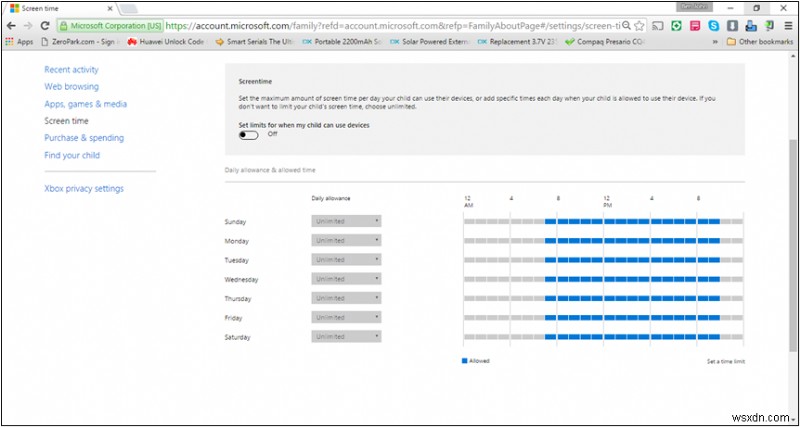This screenshot has height=427, width=800.
Task: Click the green square extension icon
Action: tap(677, 26)
